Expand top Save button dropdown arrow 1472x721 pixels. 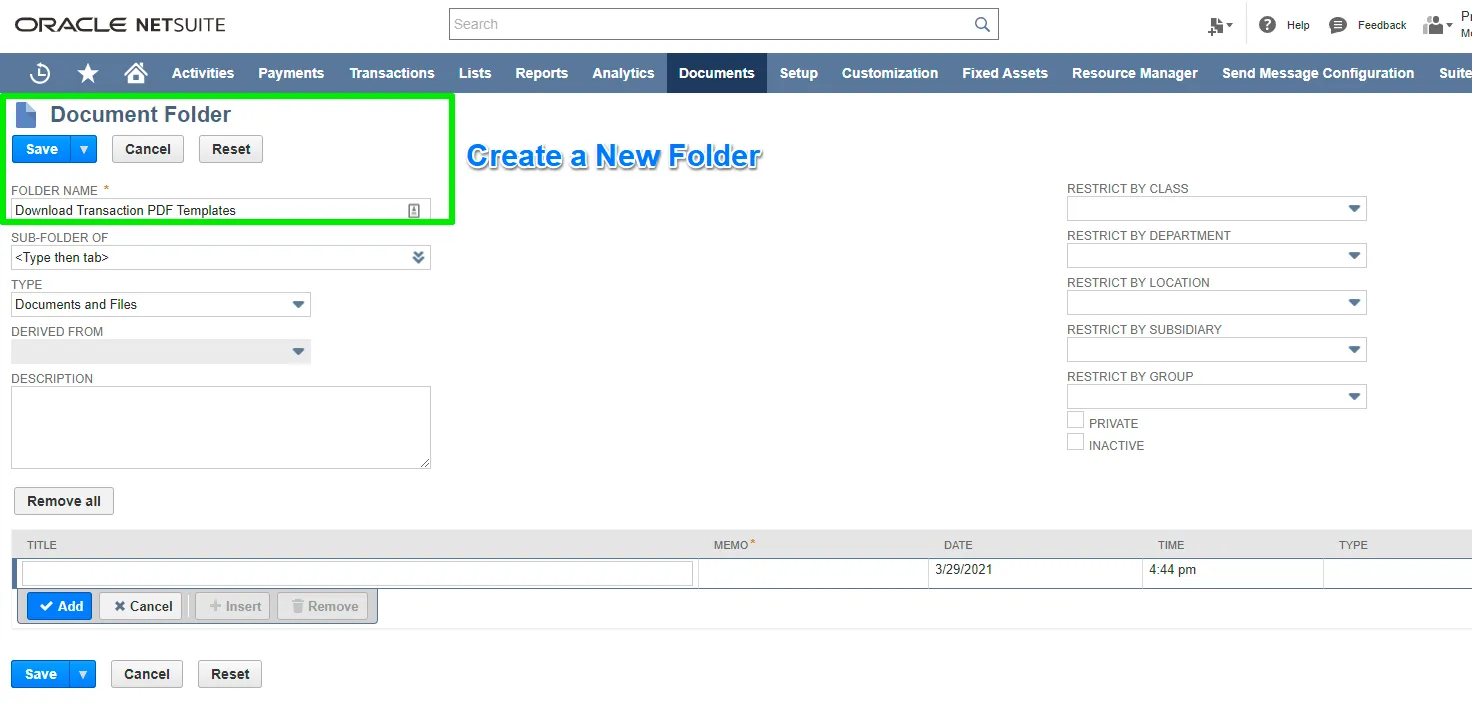(x=84, y=149)
